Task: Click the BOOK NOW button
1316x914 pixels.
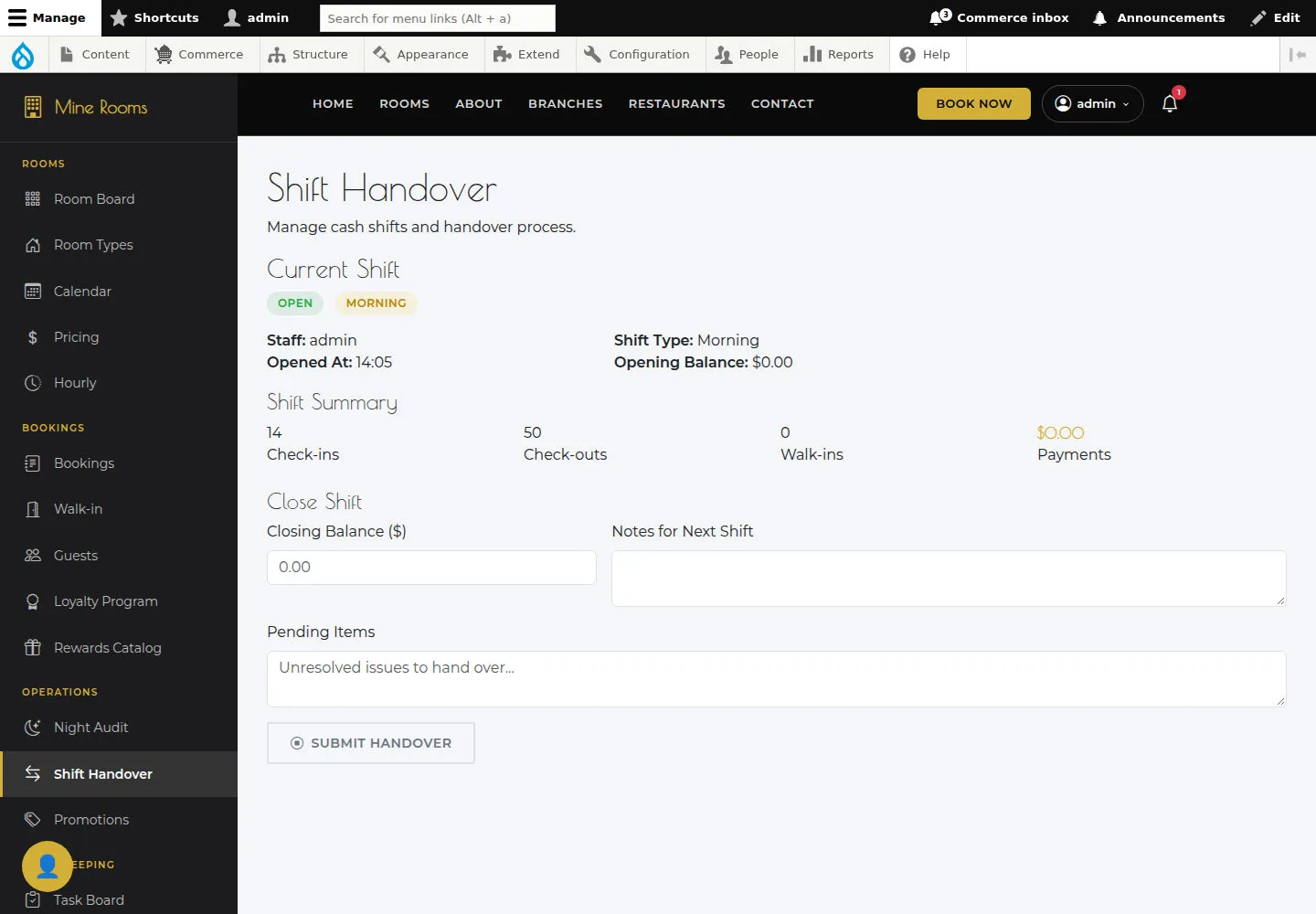Action: pos(974,104)
